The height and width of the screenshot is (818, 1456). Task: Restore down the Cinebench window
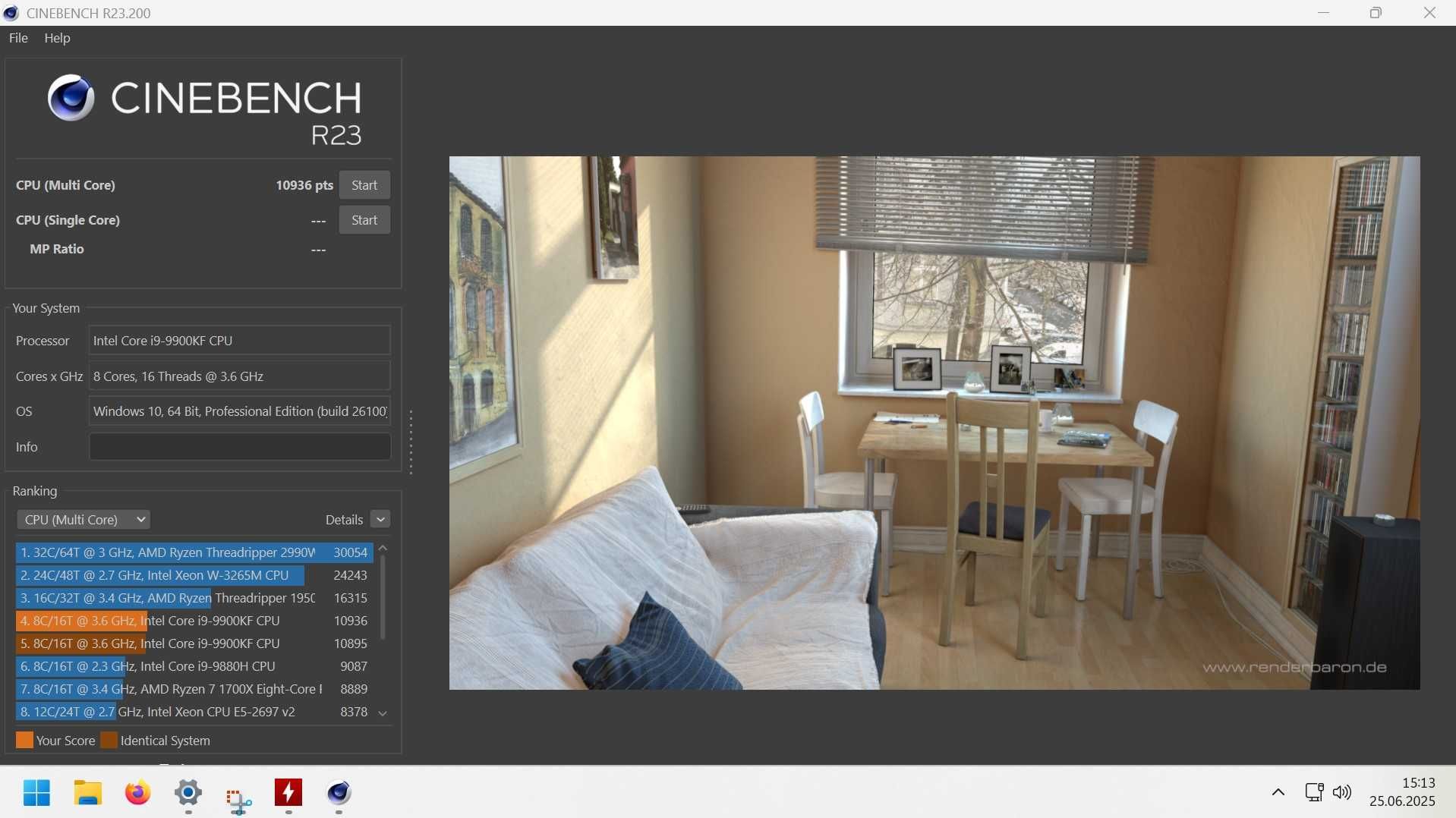pos(1376,13)
